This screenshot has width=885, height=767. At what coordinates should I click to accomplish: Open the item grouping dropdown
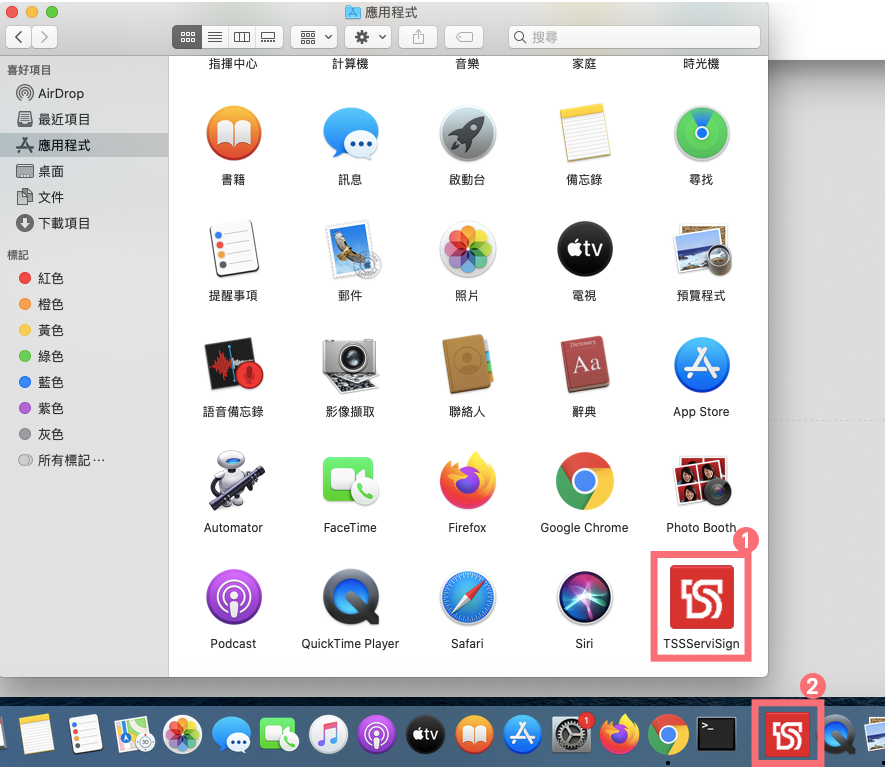click(314, 37)
